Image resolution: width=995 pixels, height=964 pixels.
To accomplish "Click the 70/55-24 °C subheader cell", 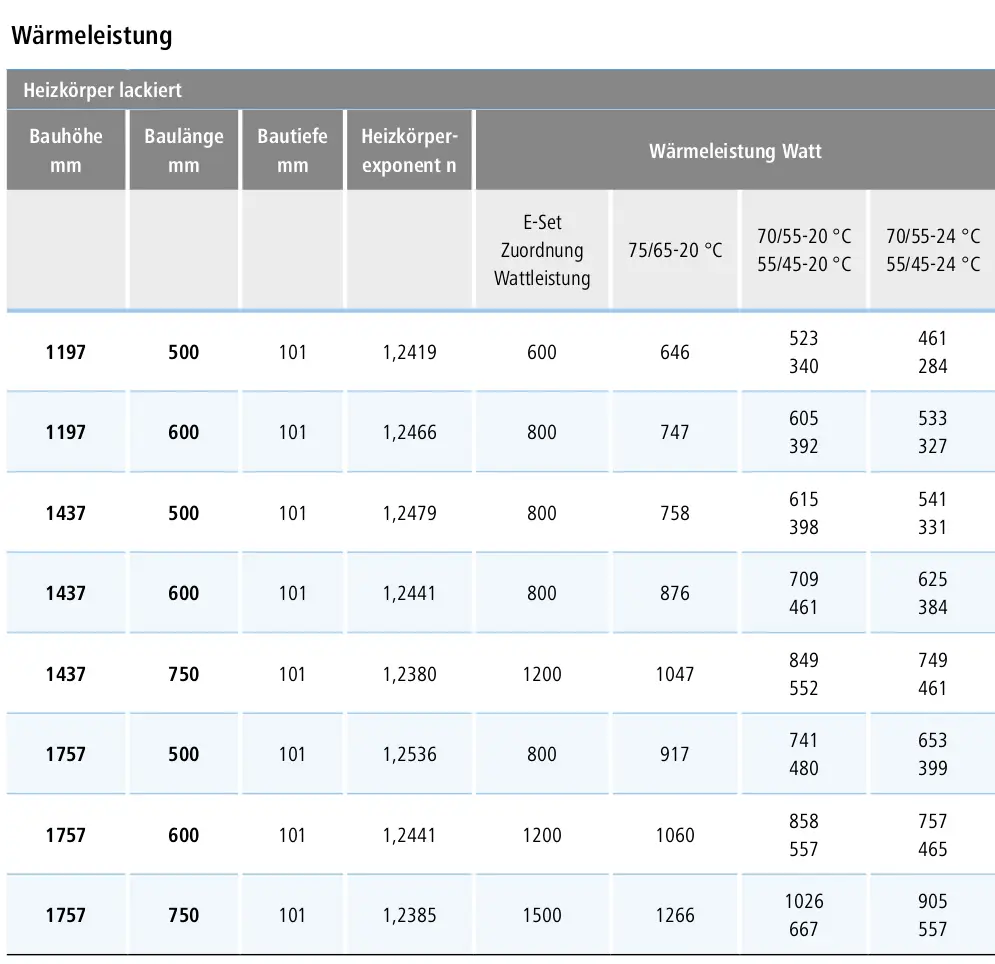I will (933, 250).
